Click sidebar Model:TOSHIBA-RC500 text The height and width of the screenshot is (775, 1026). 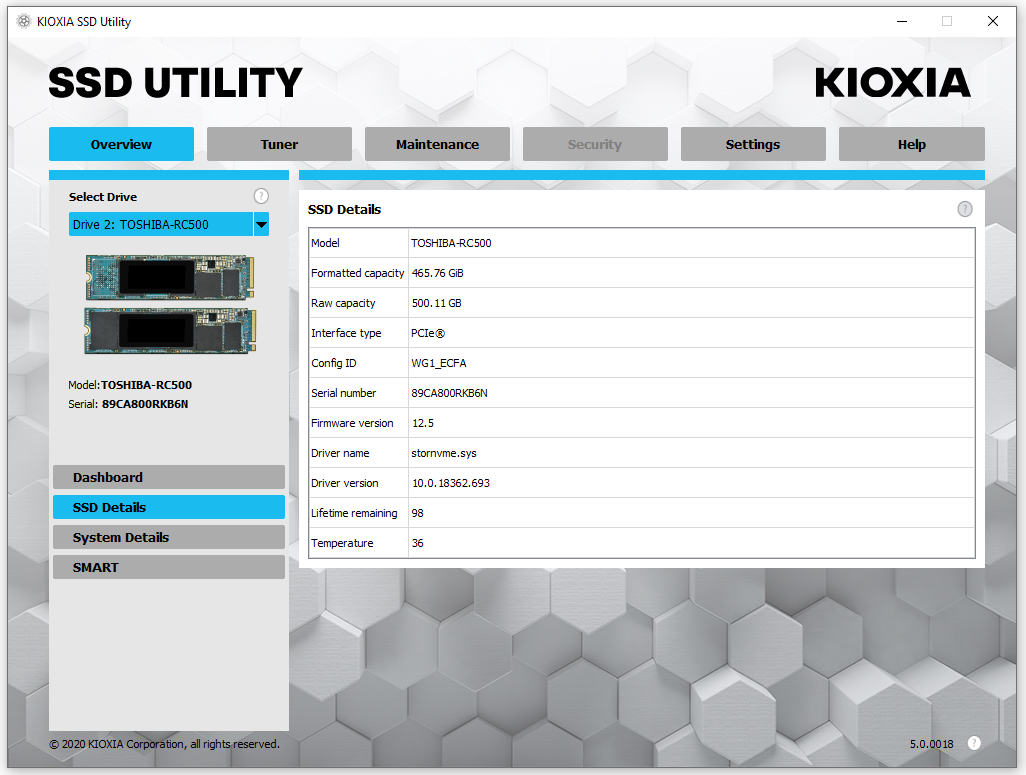[x=130, y=385]
